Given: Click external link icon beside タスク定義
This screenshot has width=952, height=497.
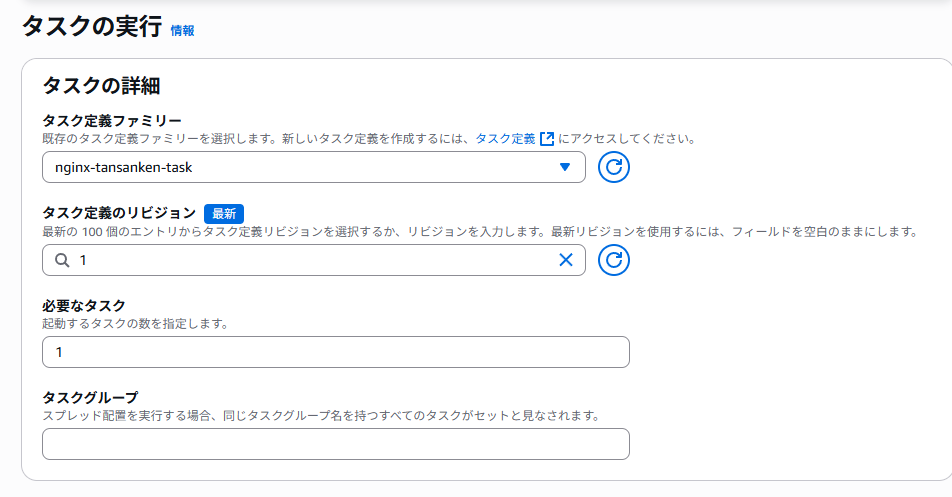Looking at the screenshot, I should (x=546, y=139).
